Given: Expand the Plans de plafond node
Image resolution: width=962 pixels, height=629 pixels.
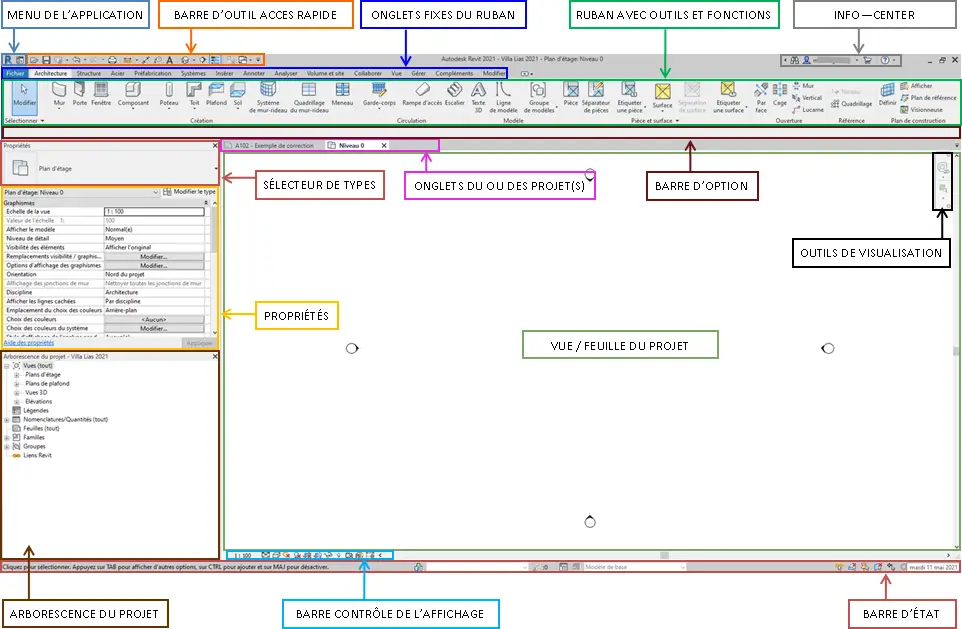Looking at the screenshot, I should point(17,384).
